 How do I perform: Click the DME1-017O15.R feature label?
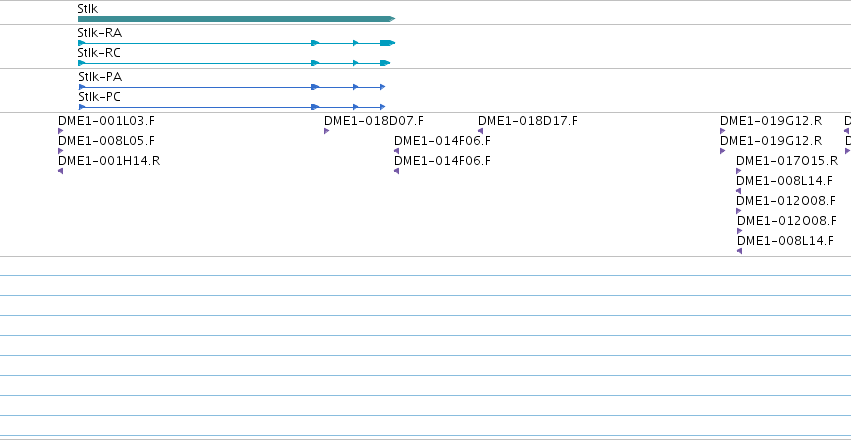(787, 161)
